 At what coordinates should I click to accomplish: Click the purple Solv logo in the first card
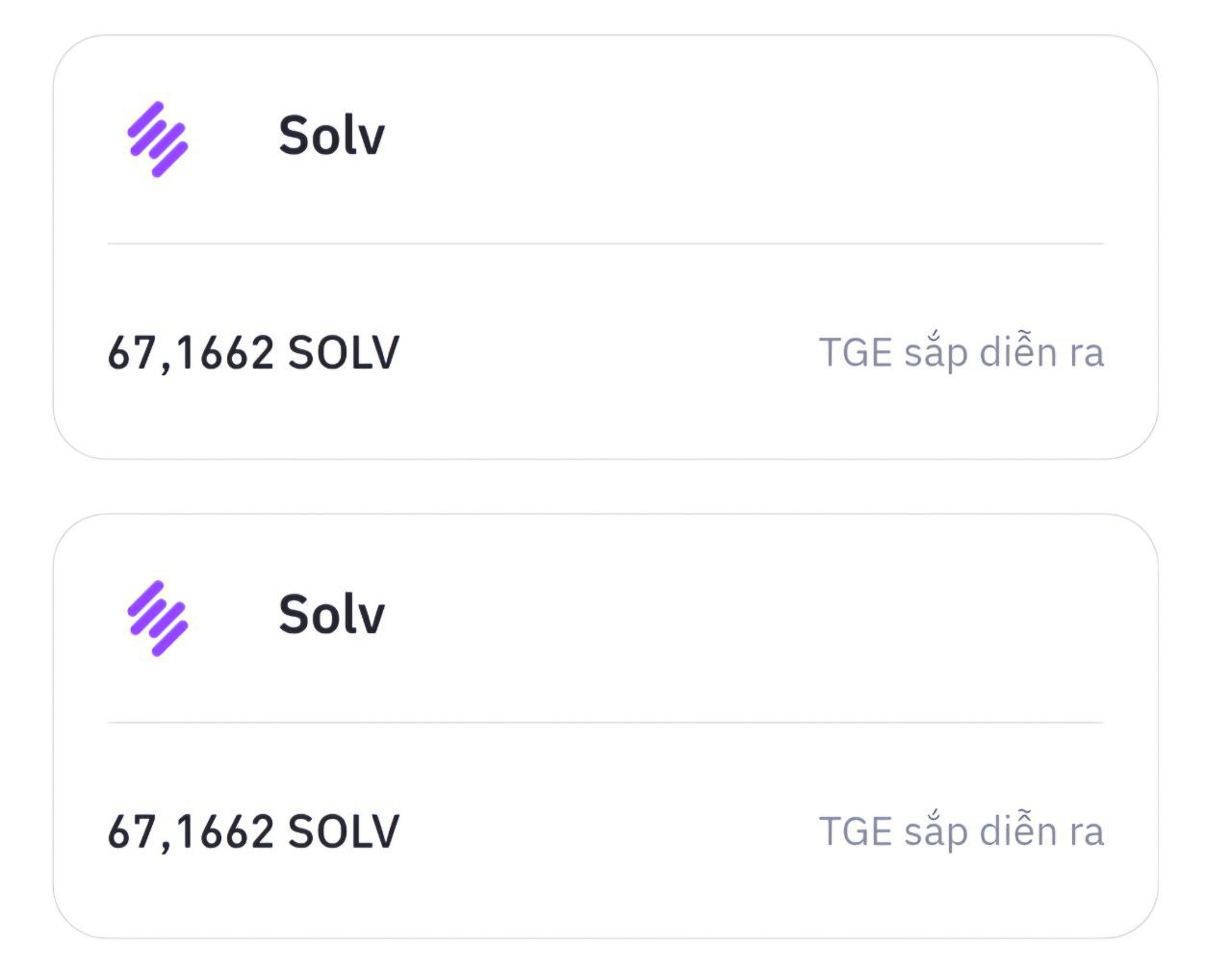(158, 140)
